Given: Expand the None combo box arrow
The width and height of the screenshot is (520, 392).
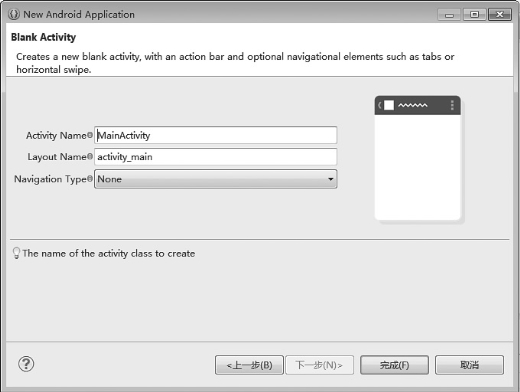Looking at the screenshot, I should (330, 179).
